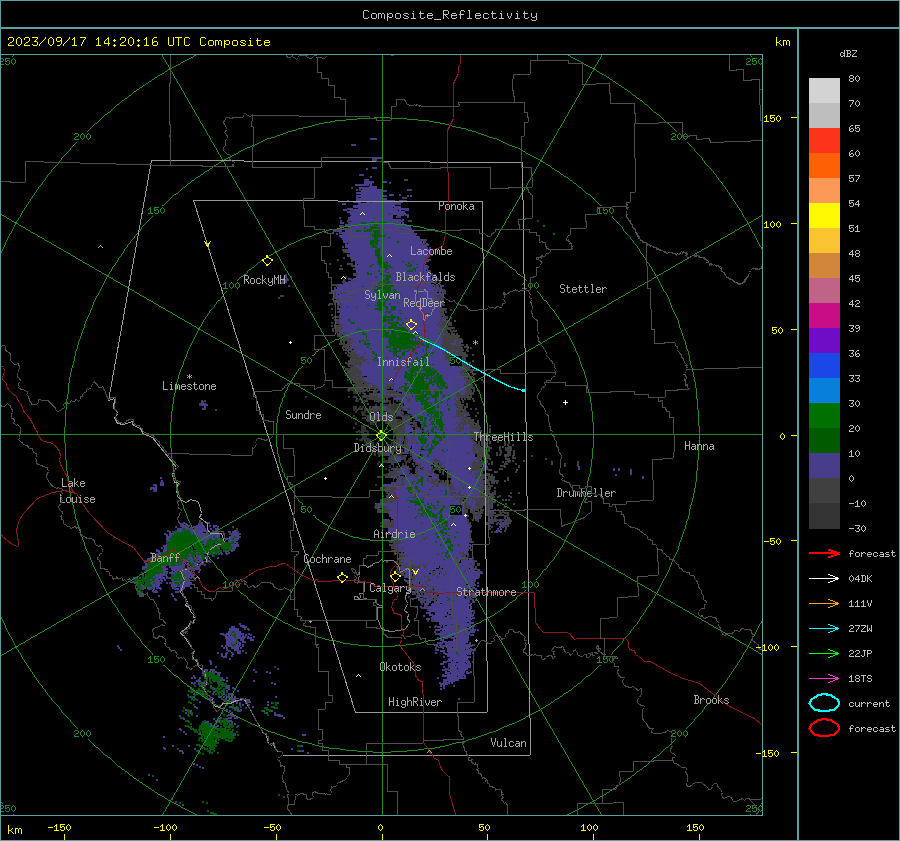Select the magenta 18TS arrow in legend
Viewport: 900px width, 841px height.
point(824,679)
